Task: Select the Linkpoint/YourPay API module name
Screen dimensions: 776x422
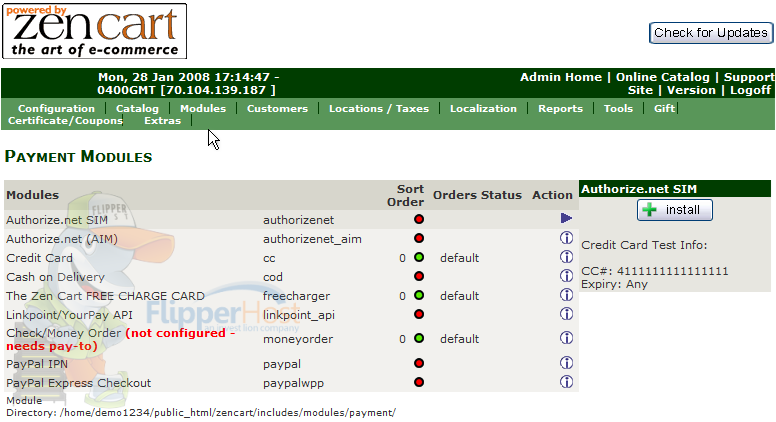Action: [69, 315]
